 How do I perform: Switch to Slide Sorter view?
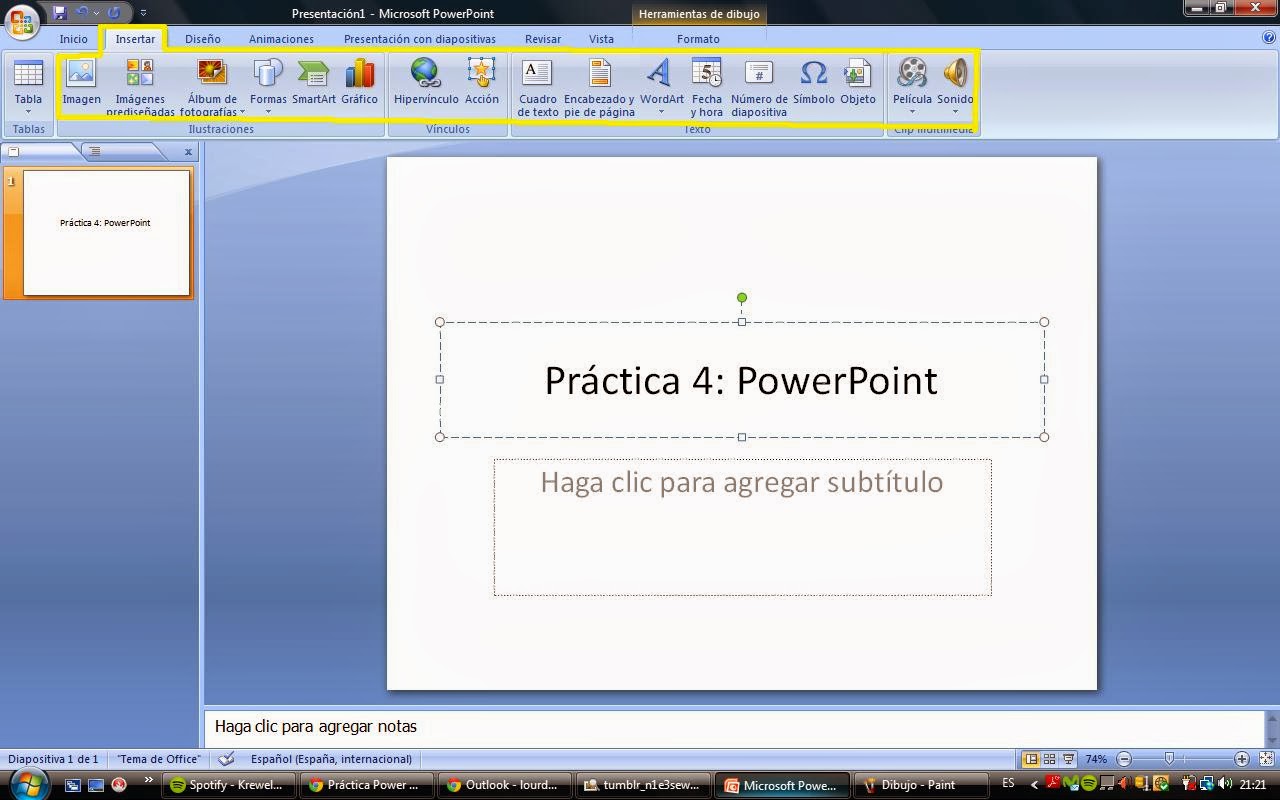[x=1050, y=759]
